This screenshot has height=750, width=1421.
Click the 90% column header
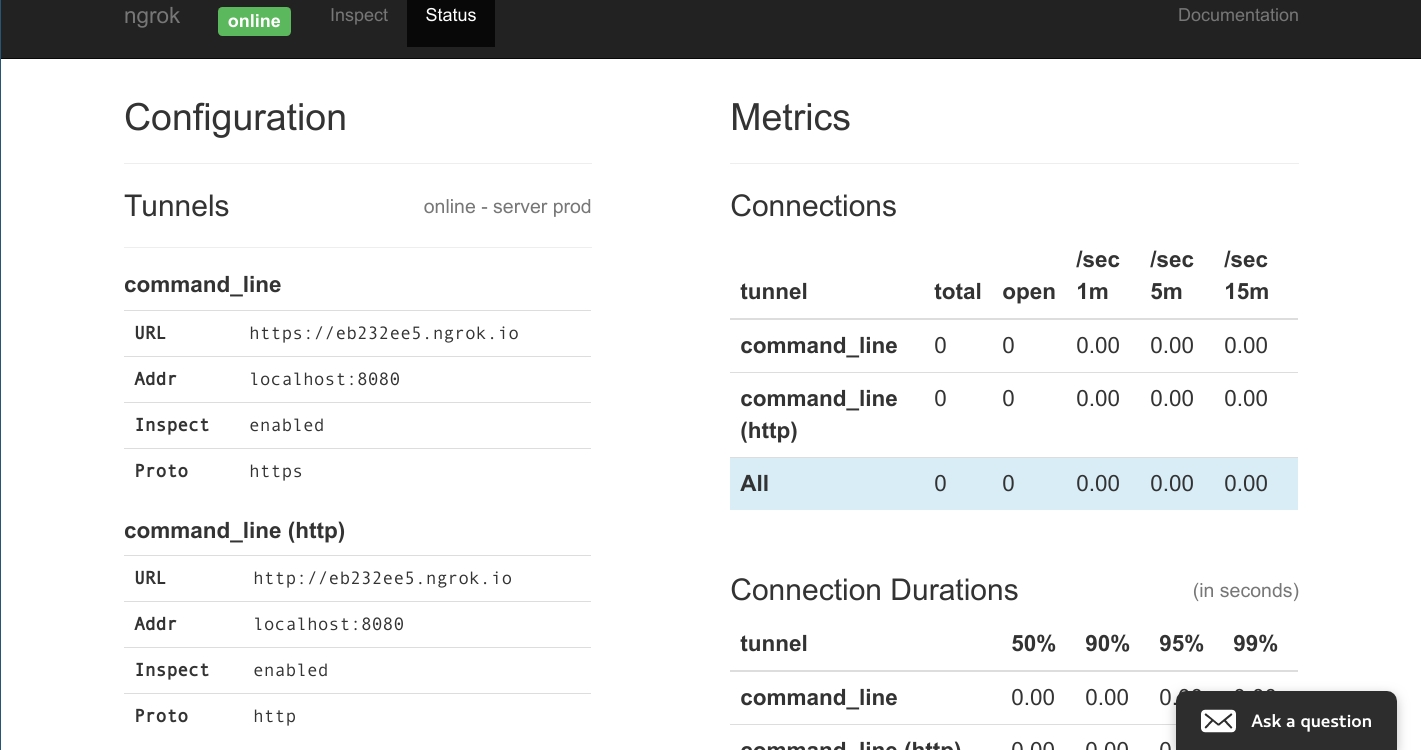[x=1107, y=644]
